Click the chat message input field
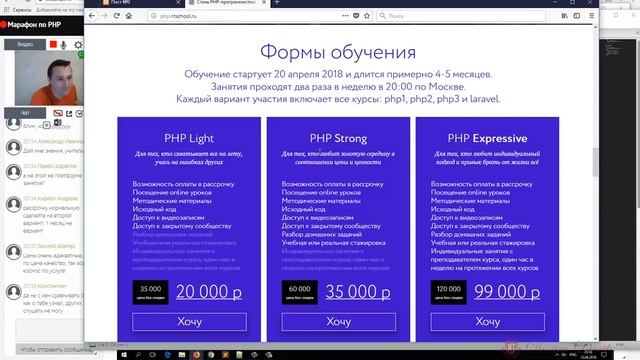The width and height of the screenshot is (640, 360). click(x=49, y=331)
